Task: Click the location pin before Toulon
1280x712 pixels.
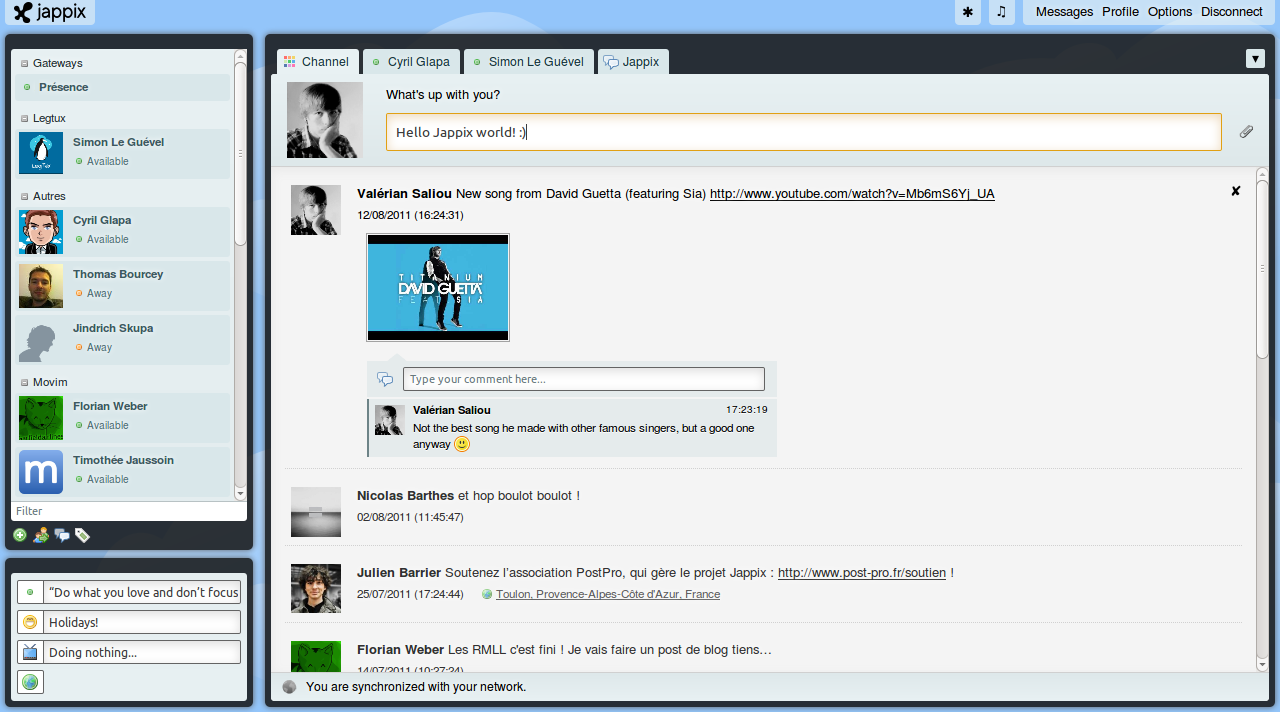Action: coord(488,594)
